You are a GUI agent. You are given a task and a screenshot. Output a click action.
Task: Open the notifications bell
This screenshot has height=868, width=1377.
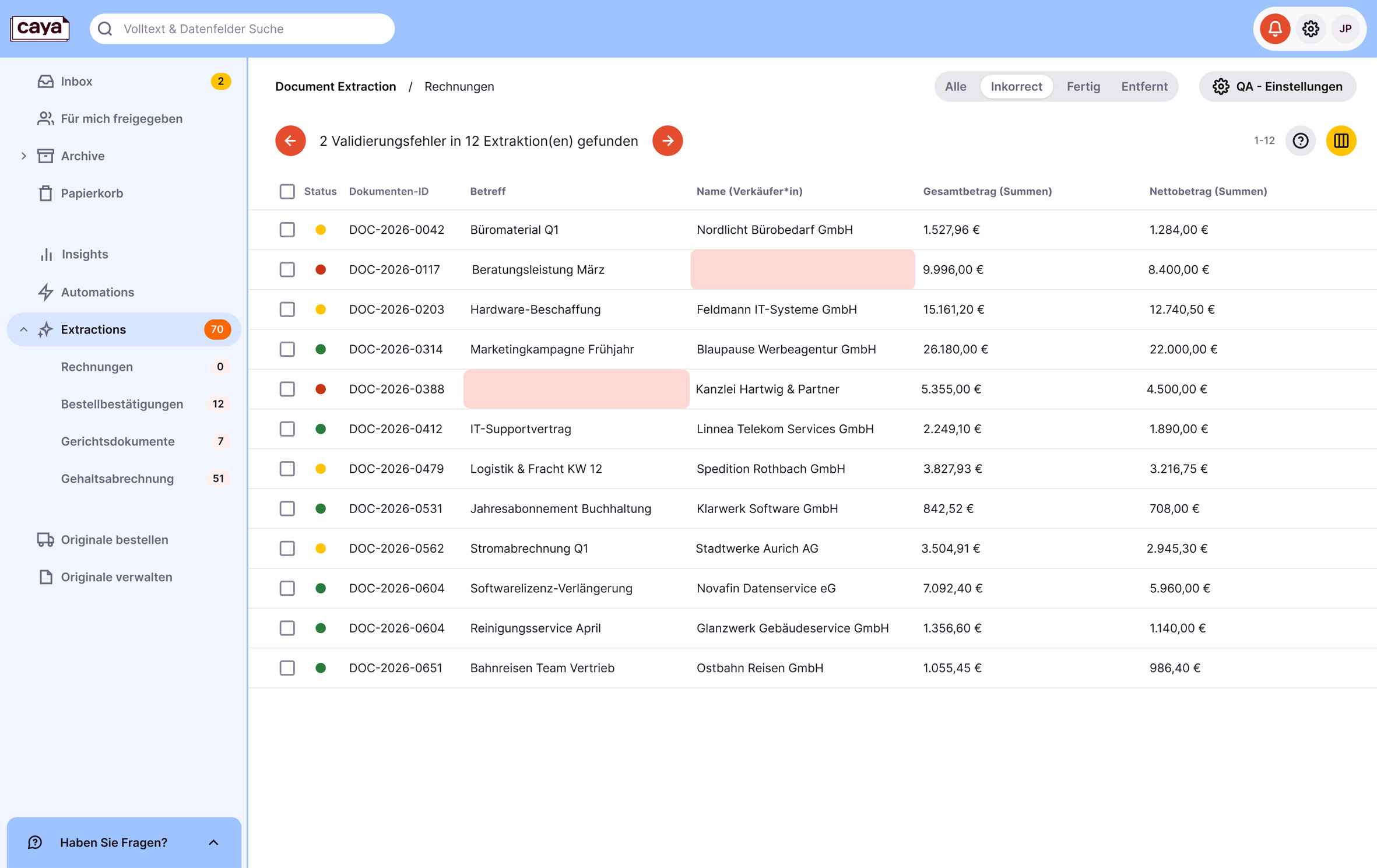click(x=1274, y=29)
